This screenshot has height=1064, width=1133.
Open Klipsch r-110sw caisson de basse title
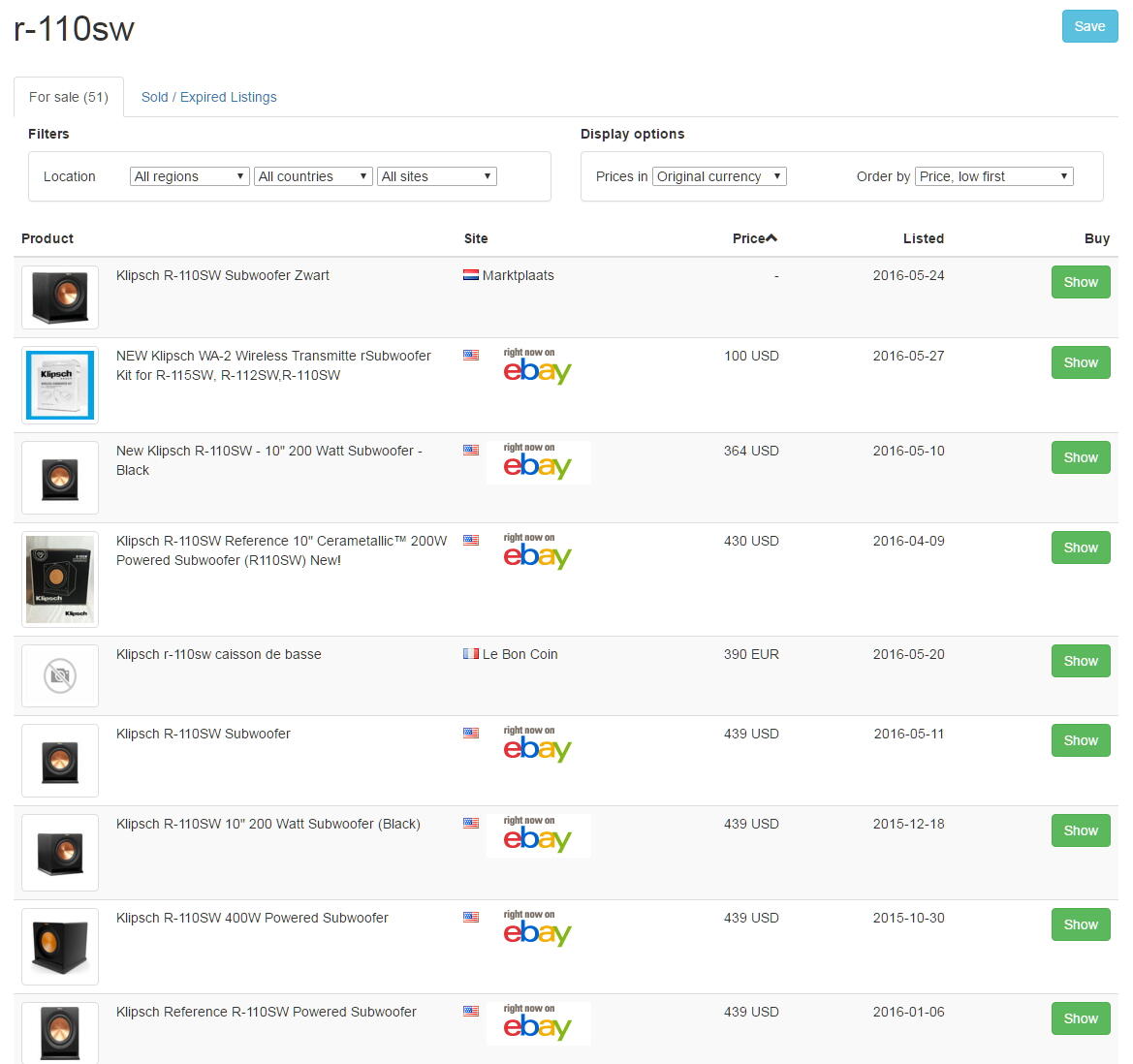218,654
